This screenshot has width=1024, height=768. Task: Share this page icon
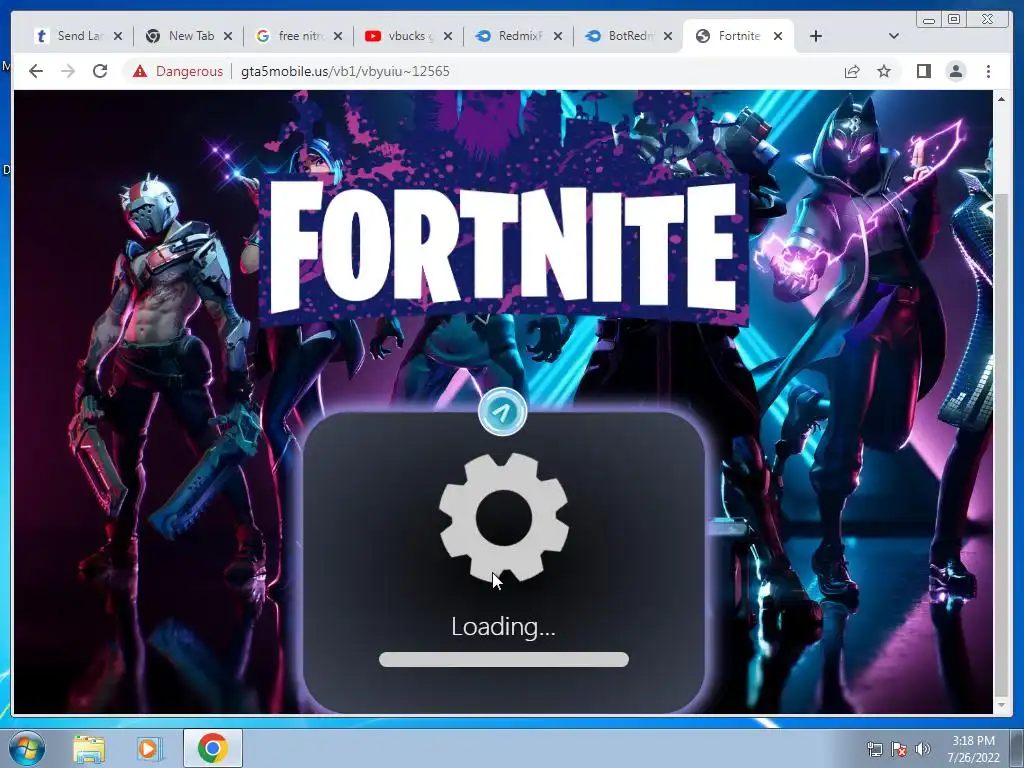coord(852,71)
